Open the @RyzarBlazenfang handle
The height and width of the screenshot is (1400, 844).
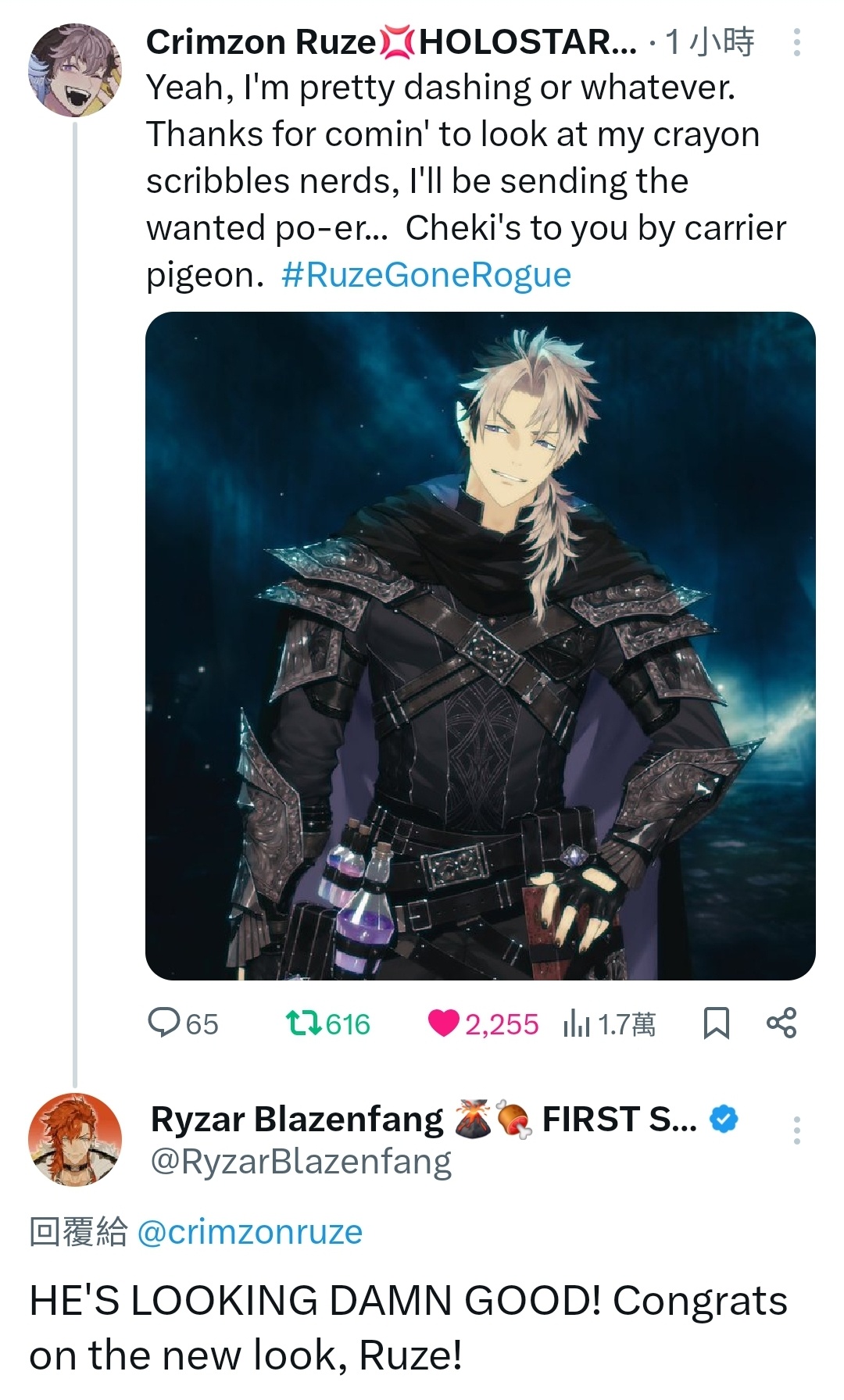pos(301,1162)
